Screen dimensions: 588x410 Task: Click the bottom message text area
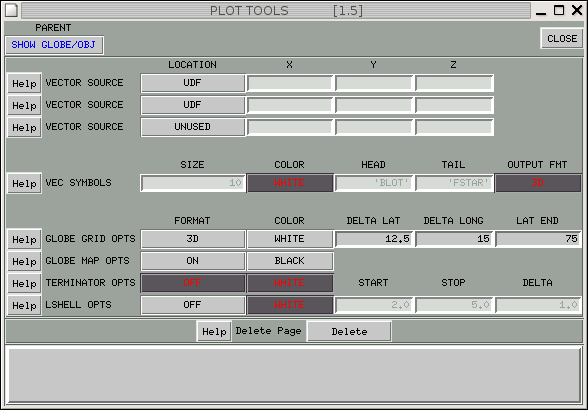tap(294, 375)
